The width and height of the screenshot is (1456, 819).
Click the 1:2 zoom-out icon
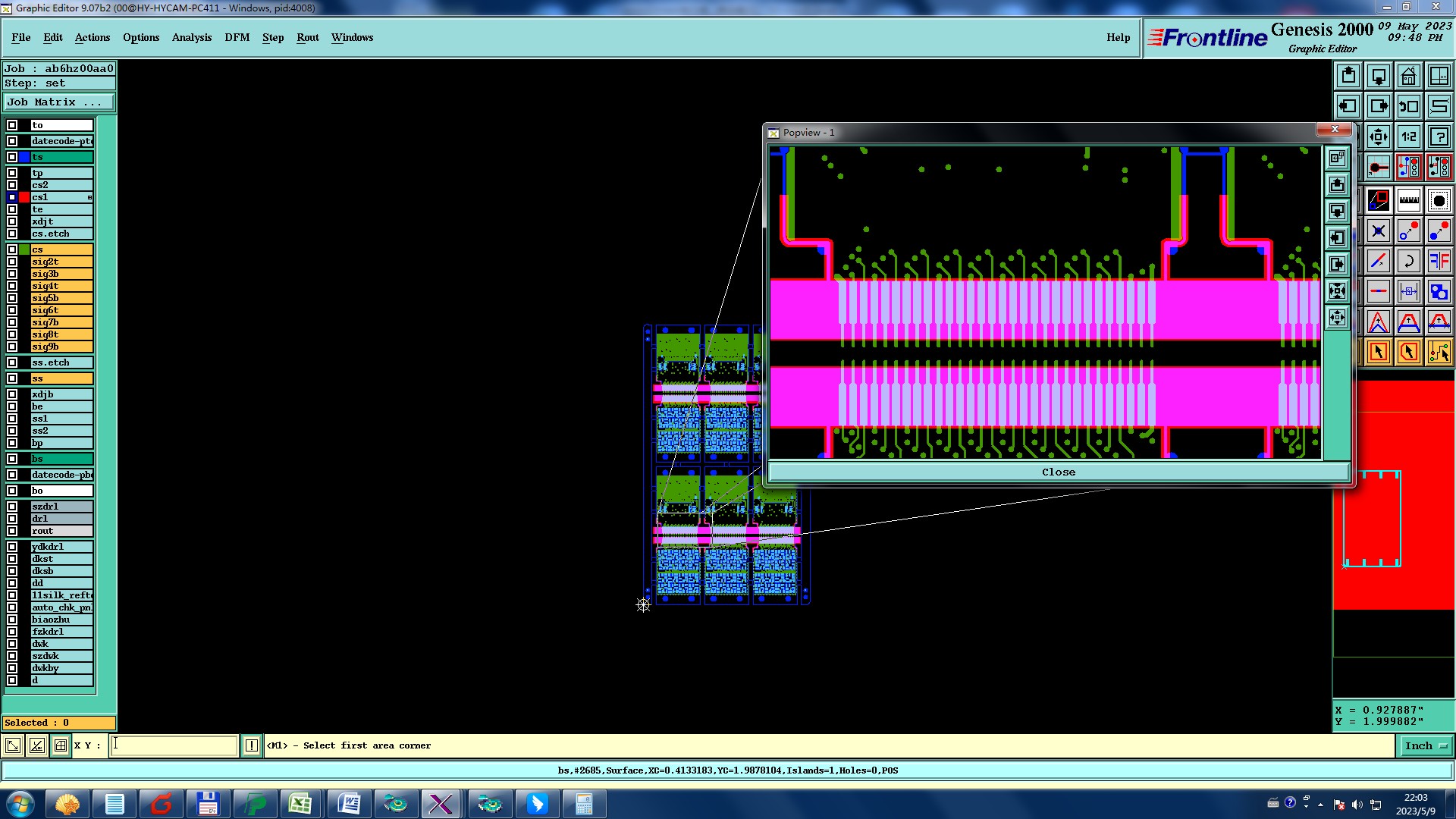click(1408, 136)
